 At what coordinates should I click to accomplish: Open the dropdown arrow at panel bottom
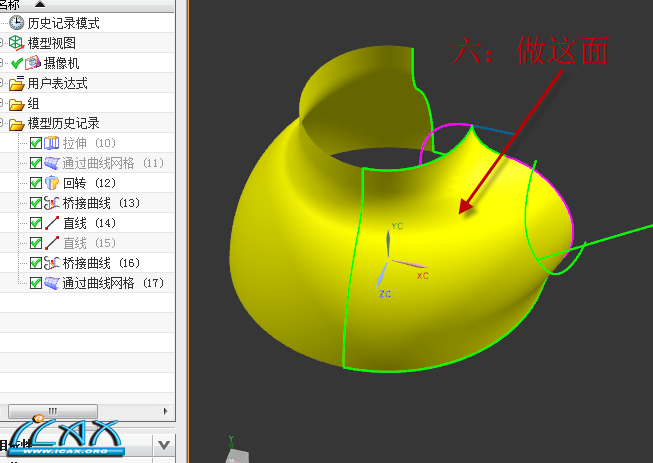point(164,445)
